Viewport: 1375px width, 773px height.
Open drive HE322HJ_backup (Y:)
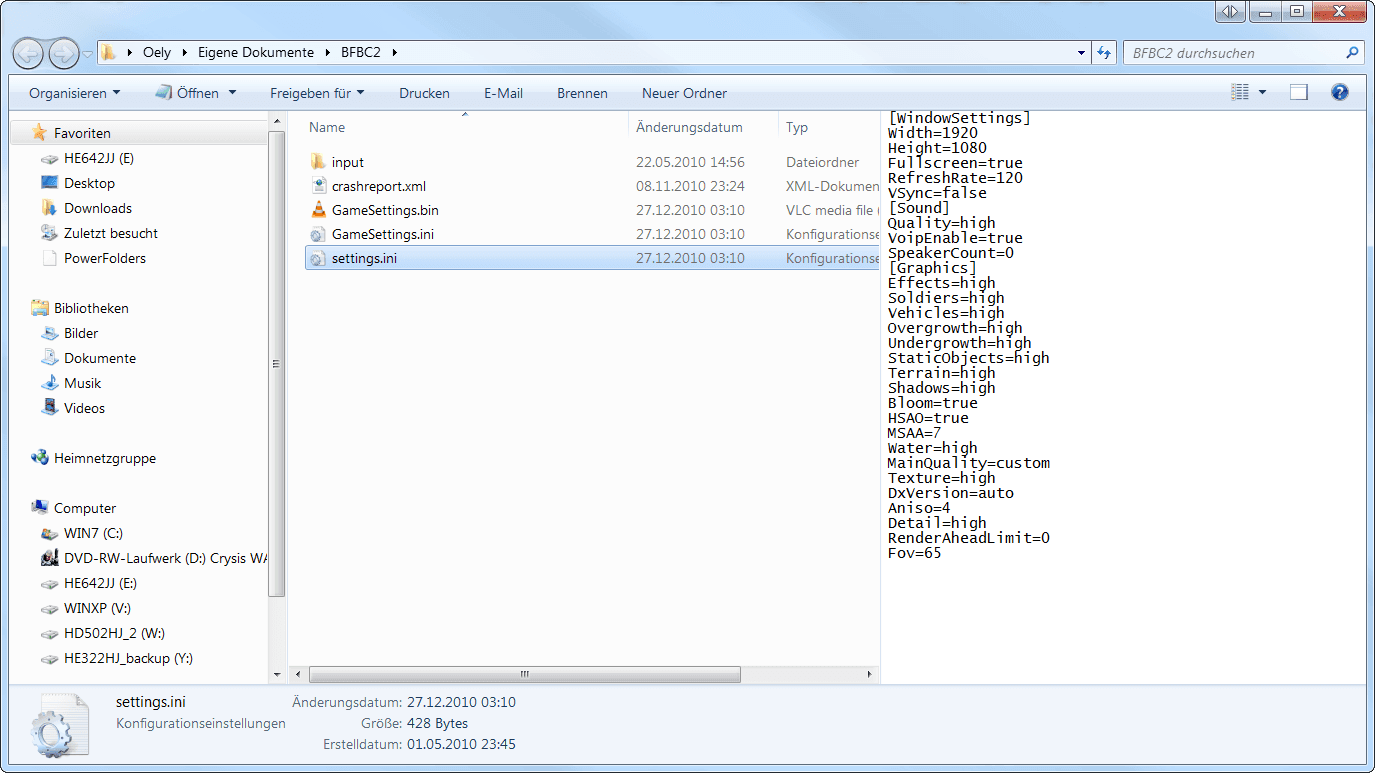(x=128, y=658)
